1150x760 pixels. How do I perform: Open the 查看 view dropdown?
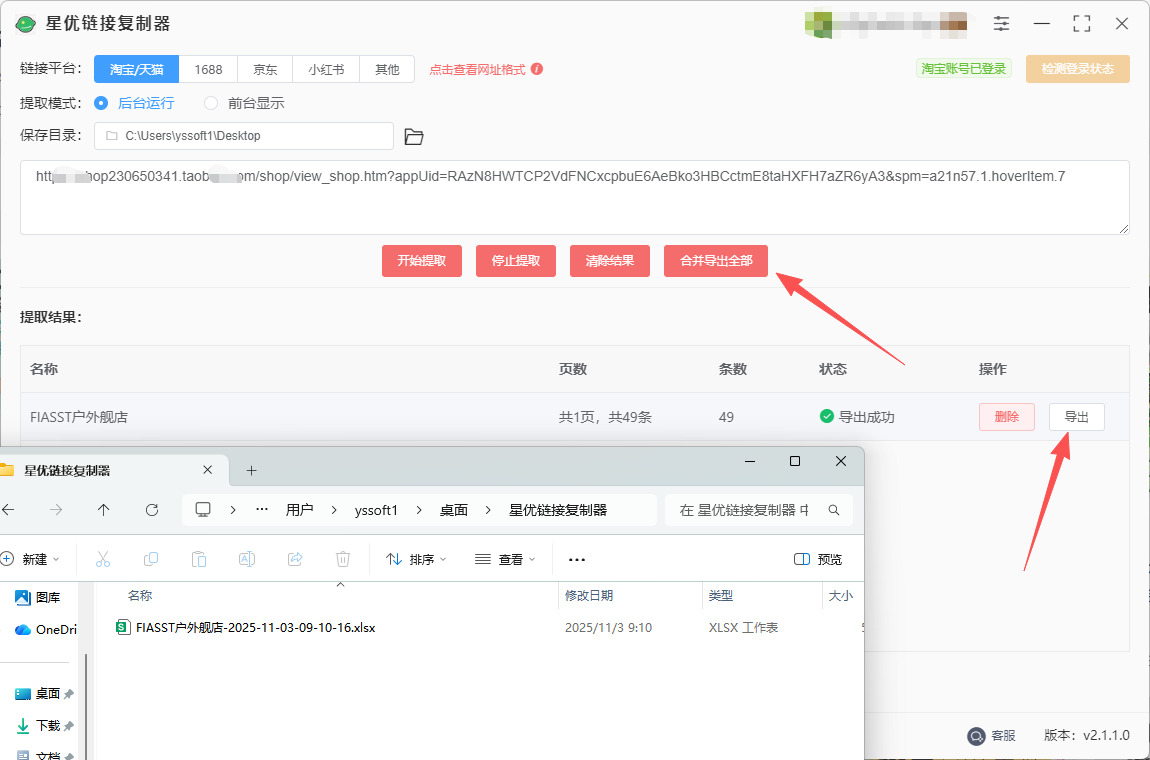point(505,560)
